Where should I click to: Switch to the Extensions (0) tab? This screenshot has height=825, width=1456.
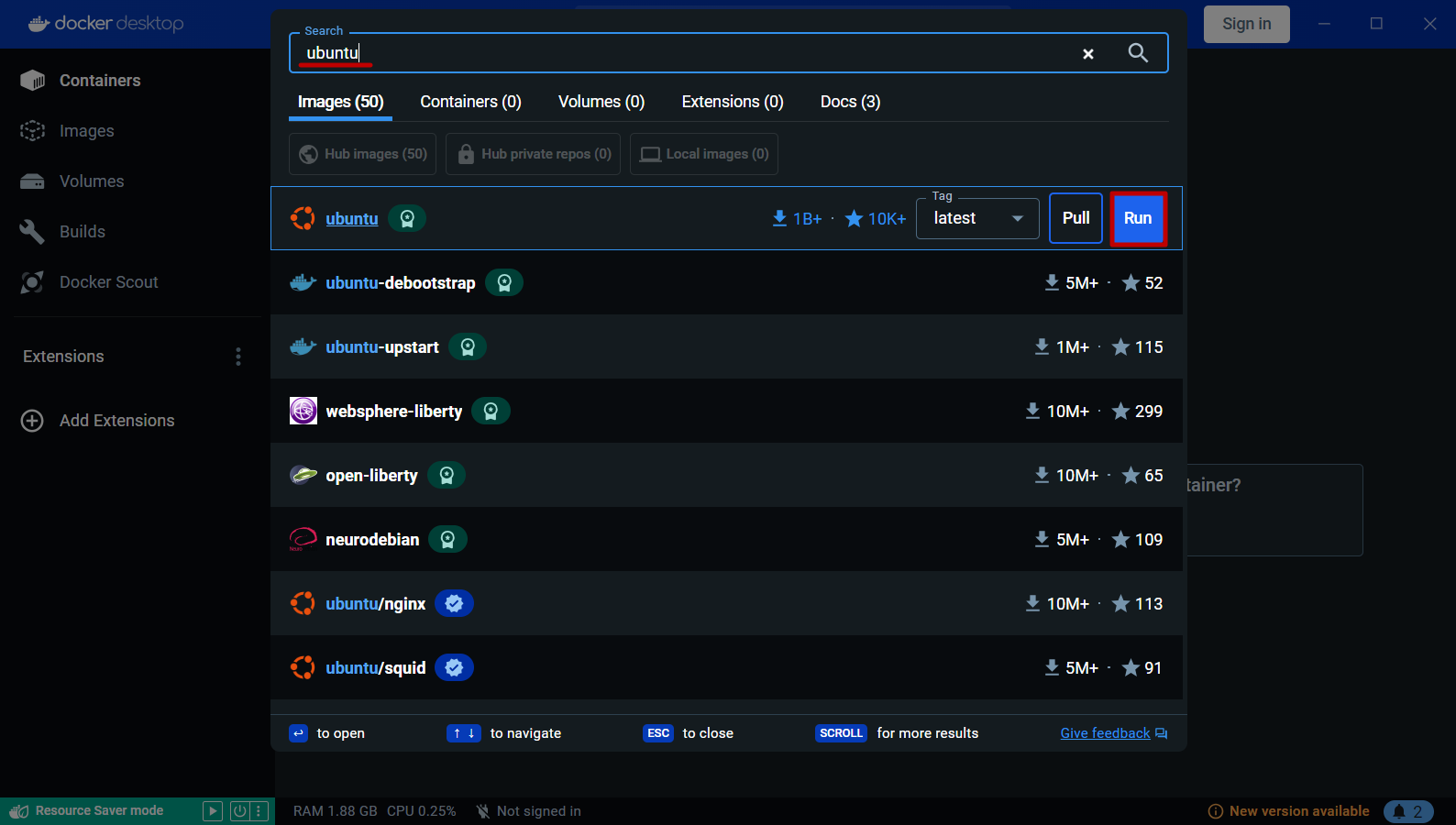[733, 102]
